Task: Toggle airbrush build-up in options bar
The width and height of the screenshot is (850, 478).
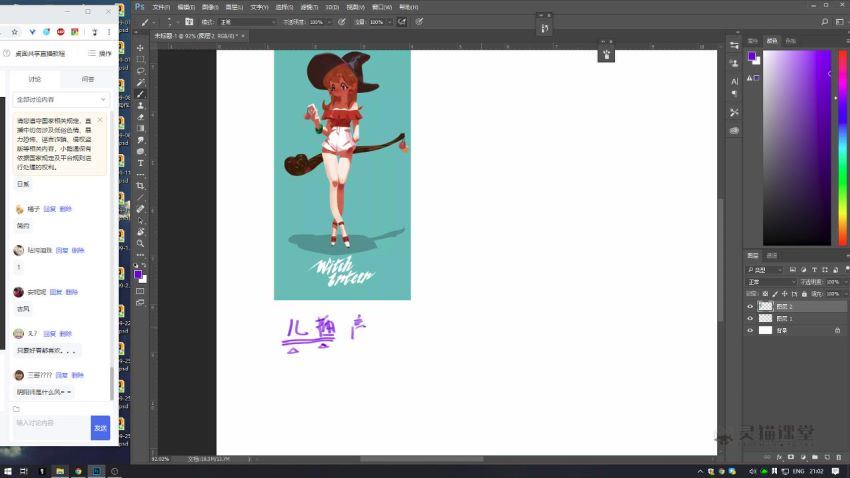Action: click(x=402, y=22)
